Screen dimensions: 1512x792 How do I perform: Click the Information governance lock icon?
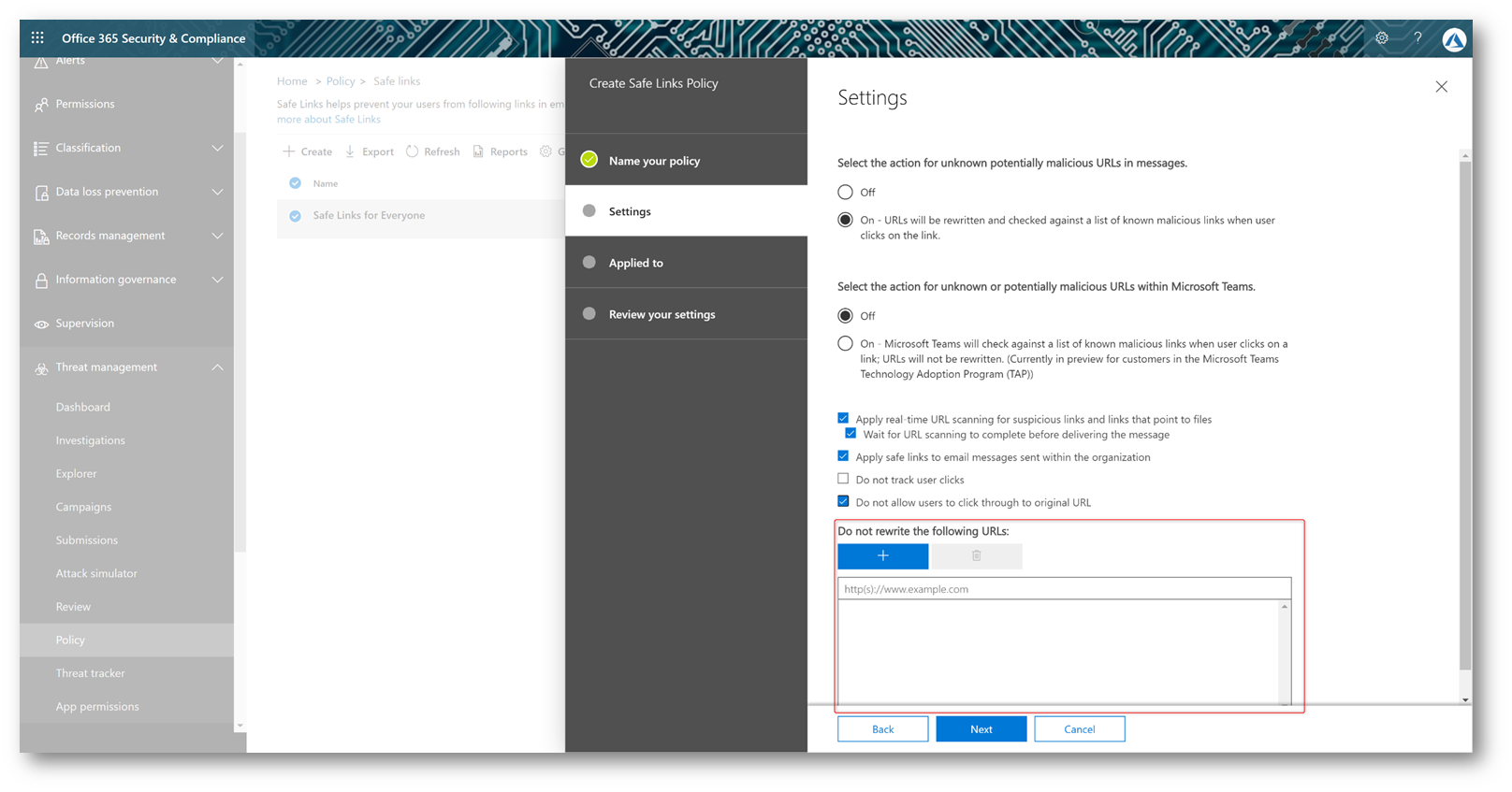click(41, 281)
